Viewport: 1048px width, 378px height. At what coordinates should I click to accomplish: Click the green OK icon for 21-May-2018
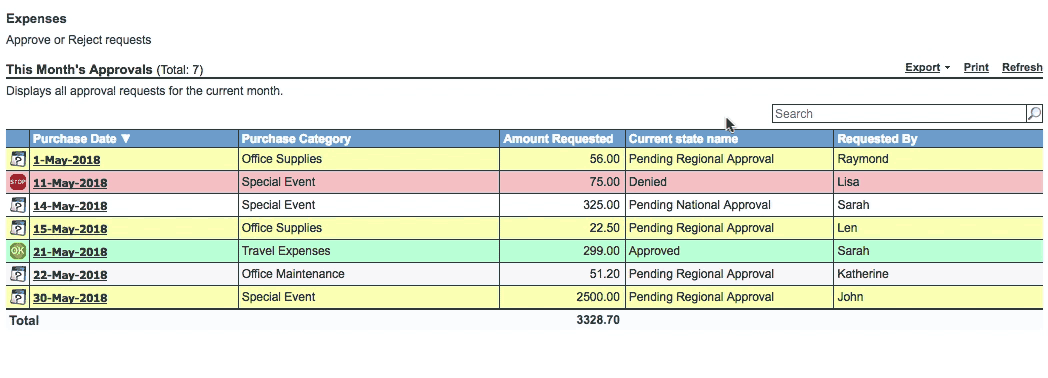tap(18, 251)
